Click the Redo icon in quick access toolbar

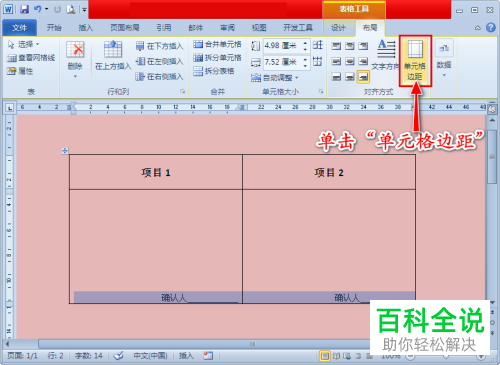coord(57,10)
